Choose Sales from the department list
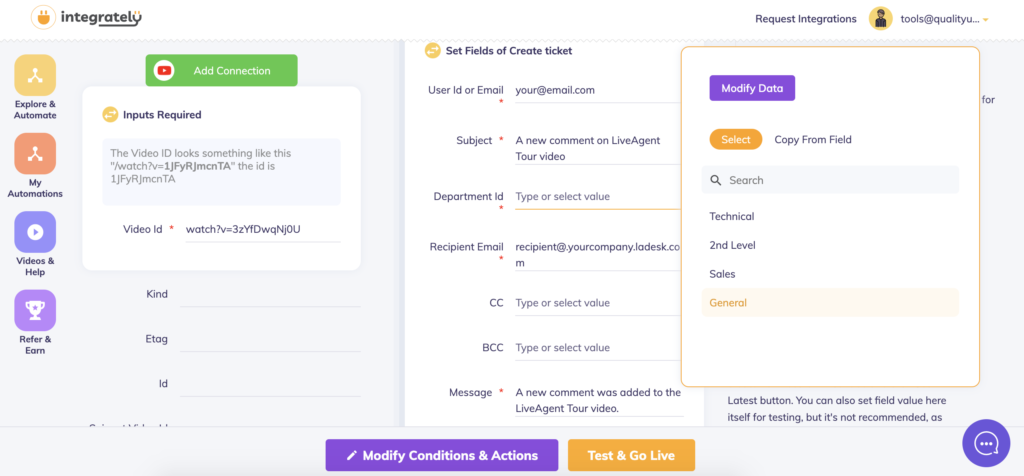The height and width of the screenshot is (476, 1024). point(830,274)
